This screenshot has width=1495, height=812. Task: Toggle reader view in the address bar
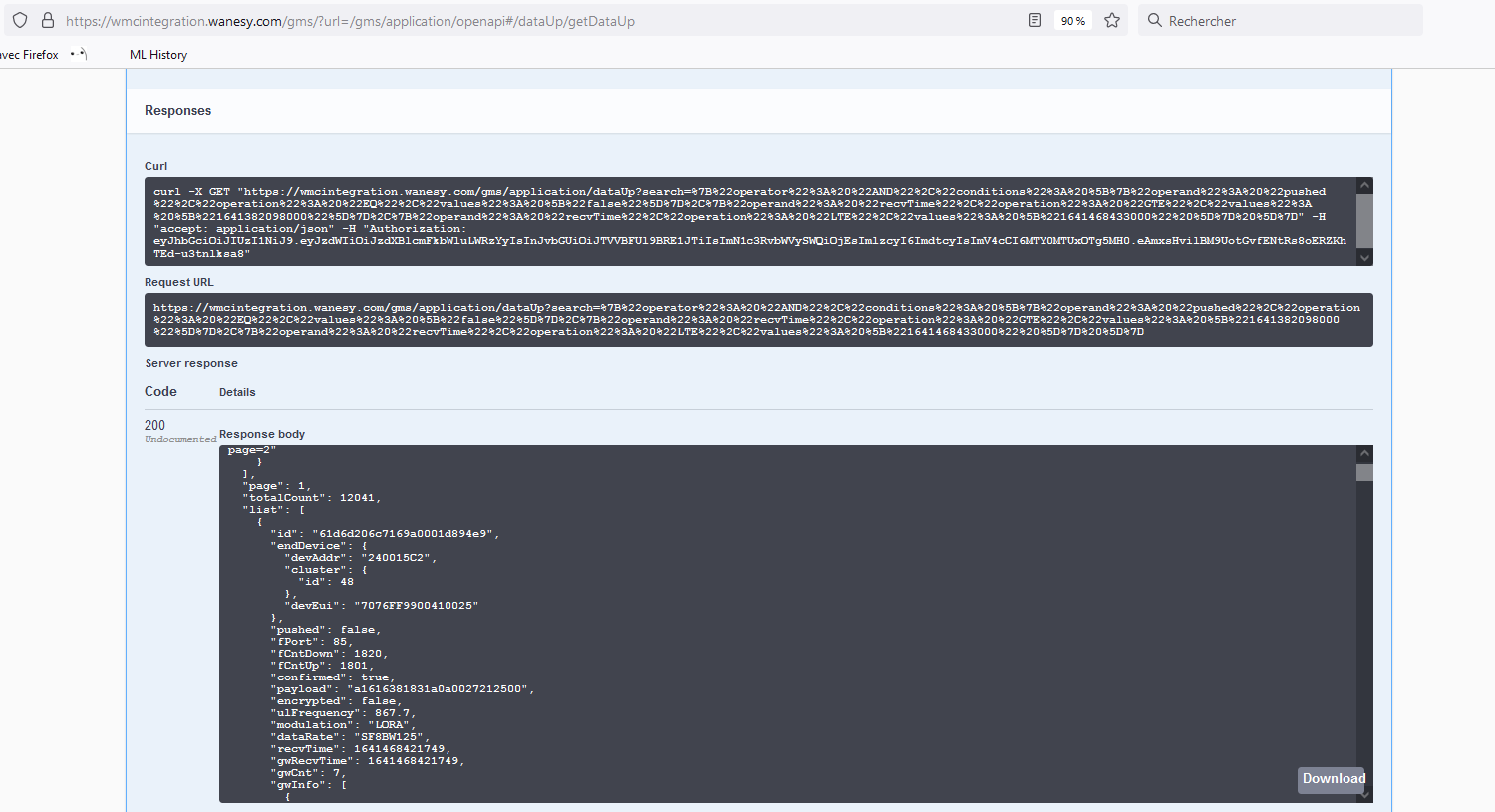pyautogui.click(x=1035, y=20)
